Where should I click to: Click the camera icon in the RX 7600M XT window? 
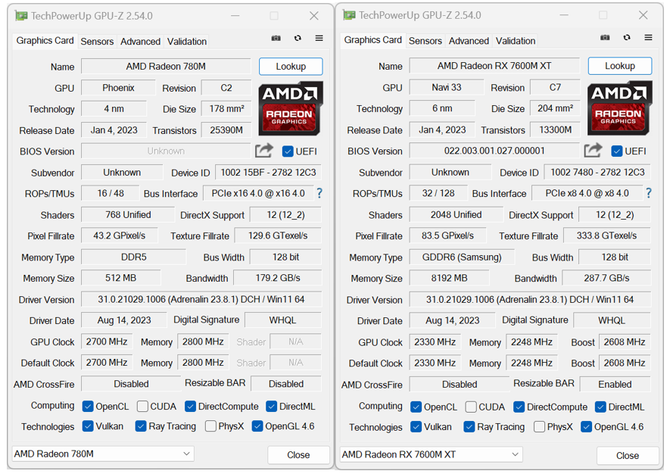pyautogui.click(x=604, y=39)
